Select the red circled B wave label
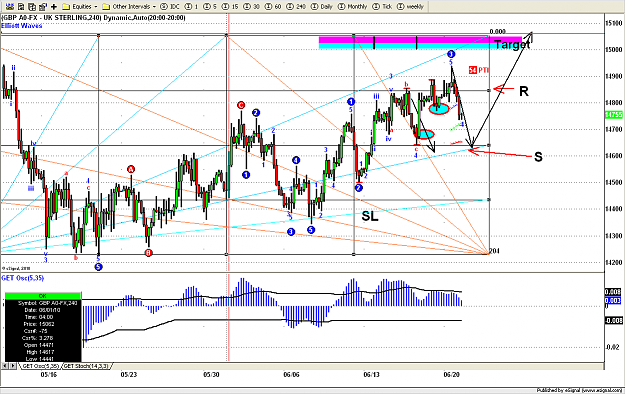This screenshot has width=625, height=394. coord(148,252)
